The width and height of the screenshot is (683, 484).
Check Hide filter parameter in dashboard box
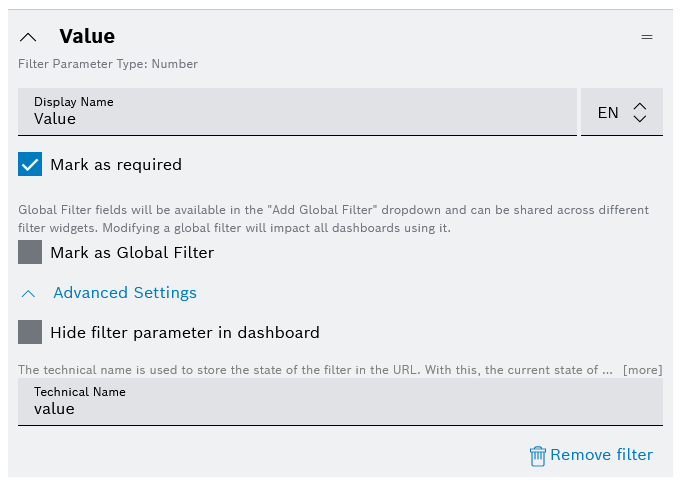[x=30, y=333]
